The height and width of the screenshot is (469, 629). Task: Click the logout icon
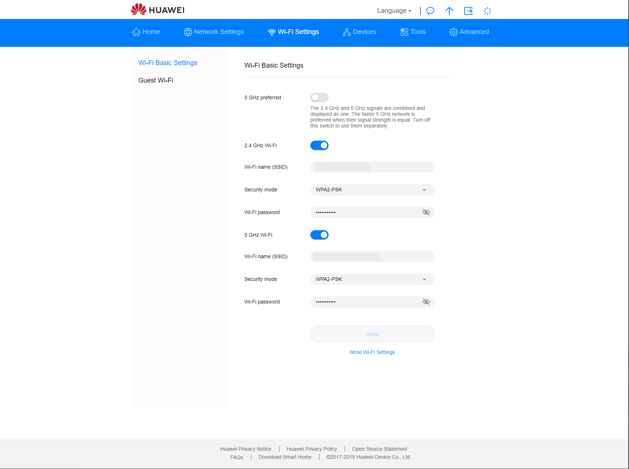468,11
